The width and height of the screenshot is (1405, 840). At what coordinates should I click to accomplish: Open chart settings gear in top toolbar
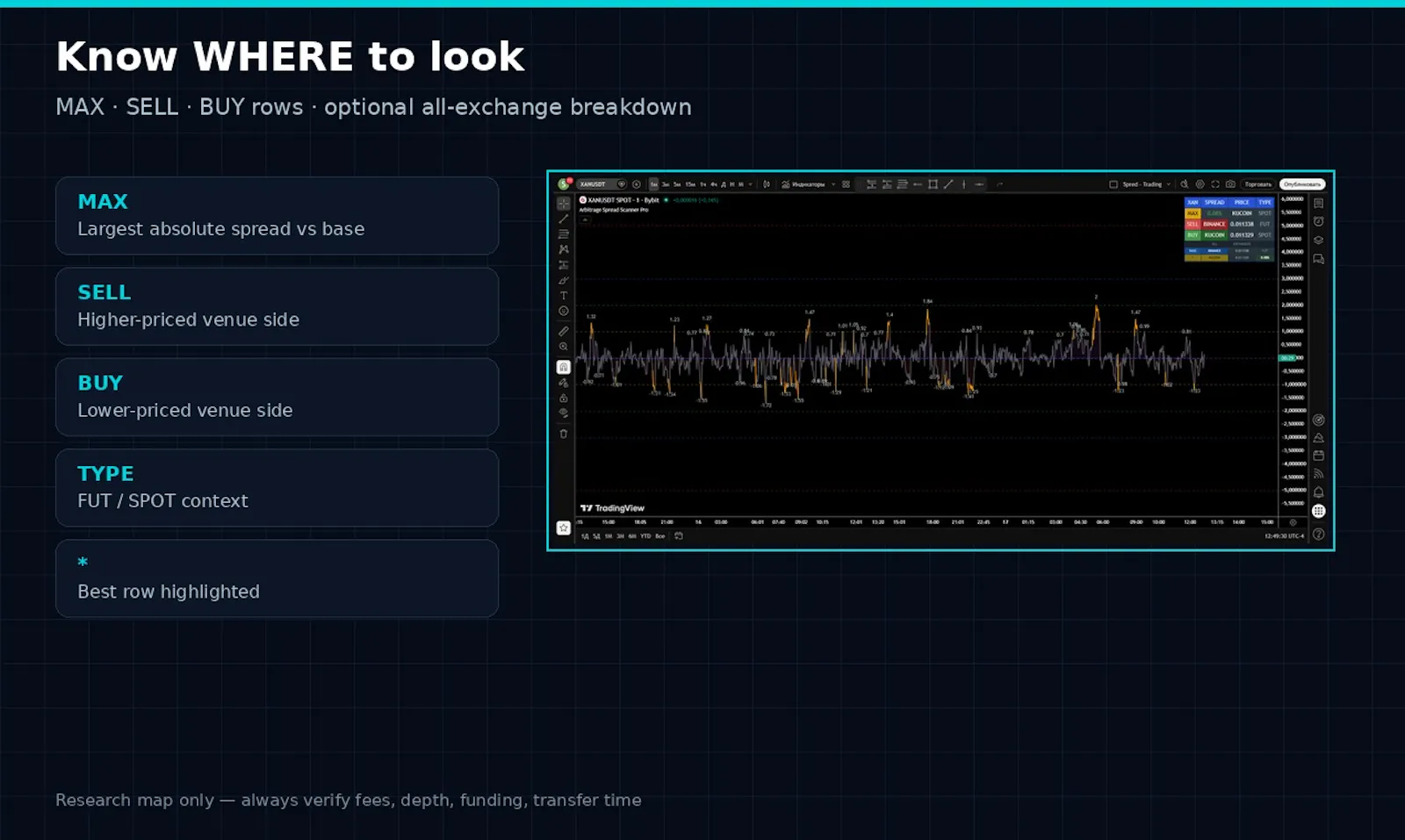1200,184
